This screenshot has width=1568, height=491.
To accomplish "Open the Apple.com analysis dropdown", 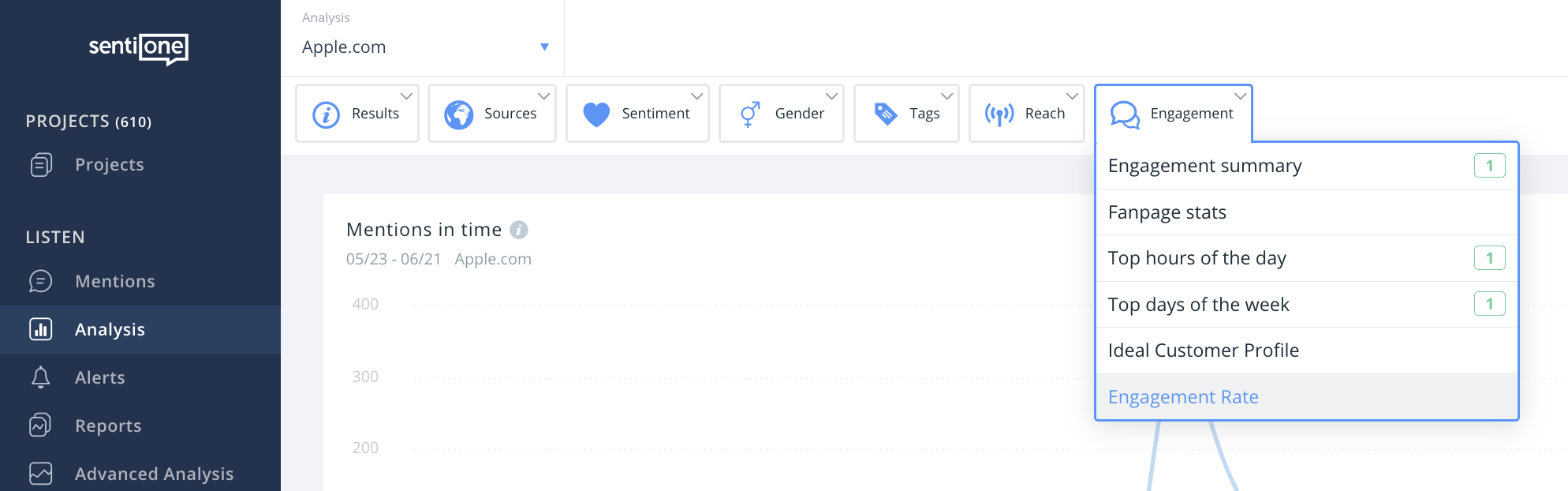I will [543, 47].
